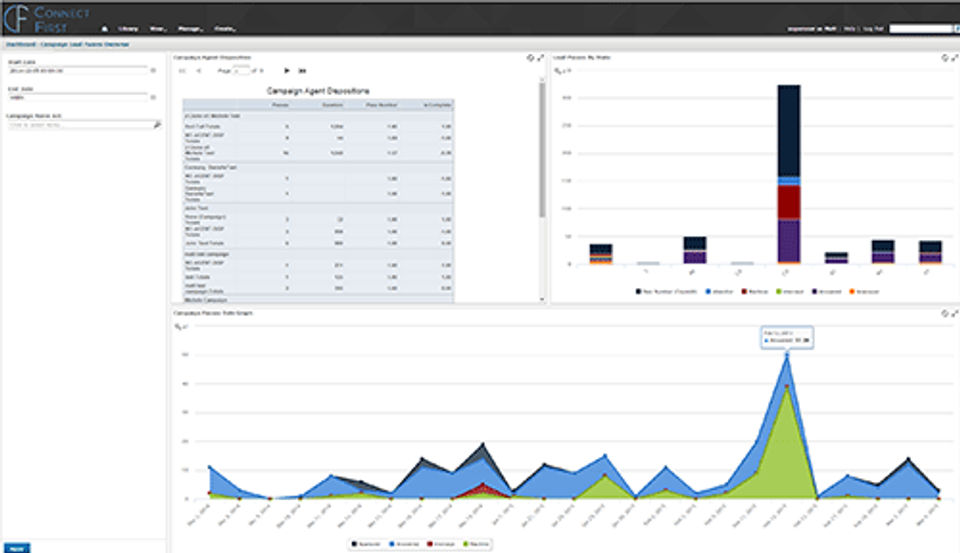Click the Dashboard breadcrumb link
The width and height of the screenshot is (960, 553).
[x=21, y=45]
